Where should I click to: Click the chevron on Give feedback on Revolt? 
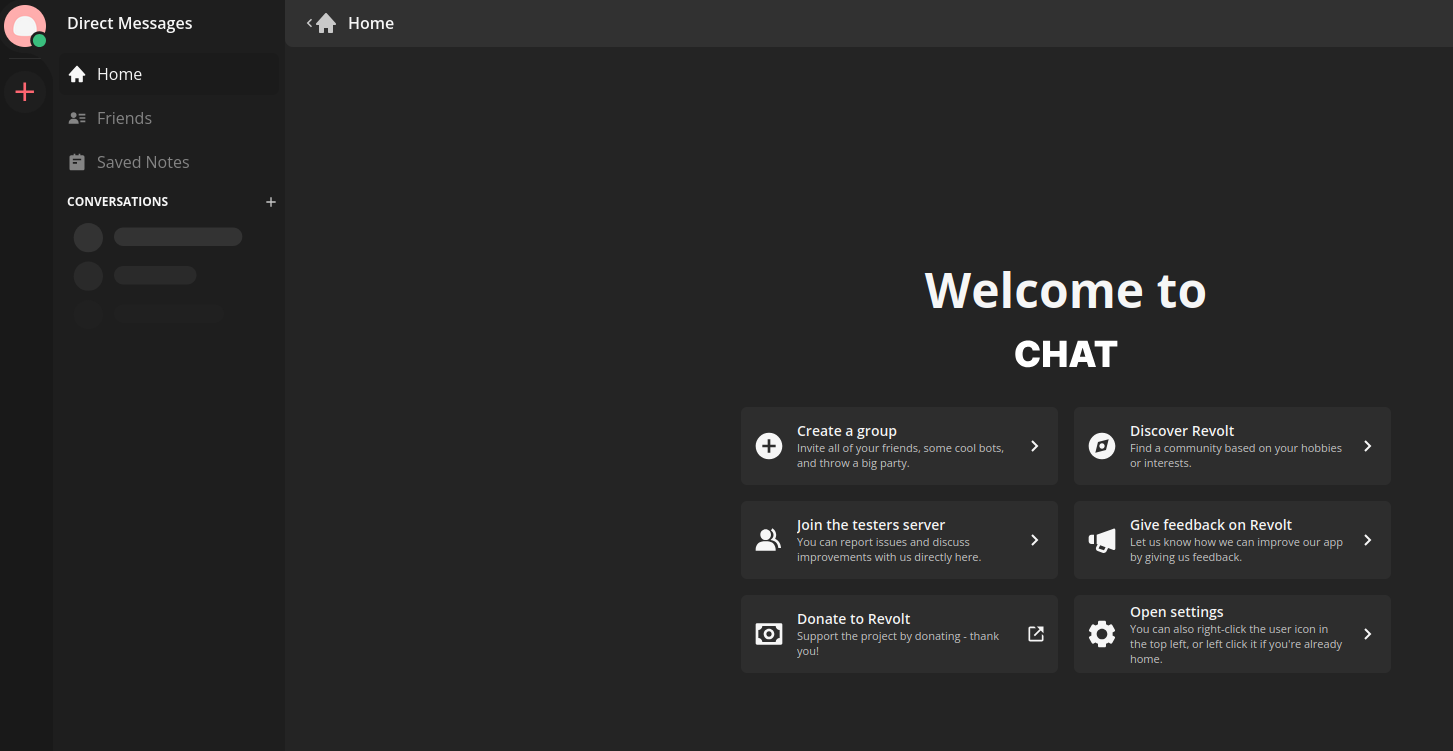point(1368,540)
